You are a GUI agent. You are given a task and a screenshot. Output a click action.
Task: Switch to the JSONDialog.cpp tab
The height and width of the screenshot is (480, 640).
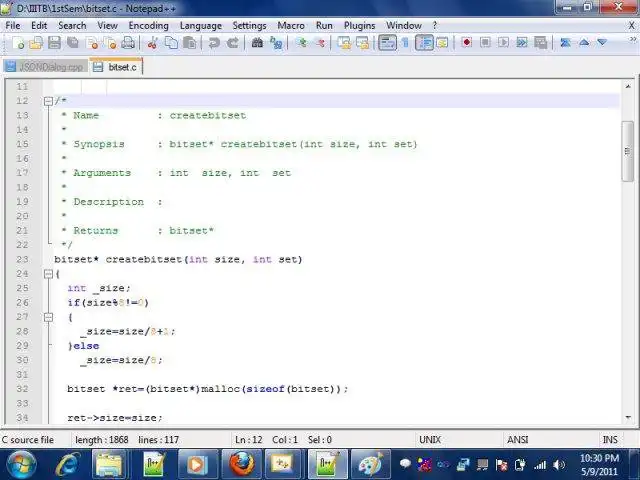pos(45,67)
